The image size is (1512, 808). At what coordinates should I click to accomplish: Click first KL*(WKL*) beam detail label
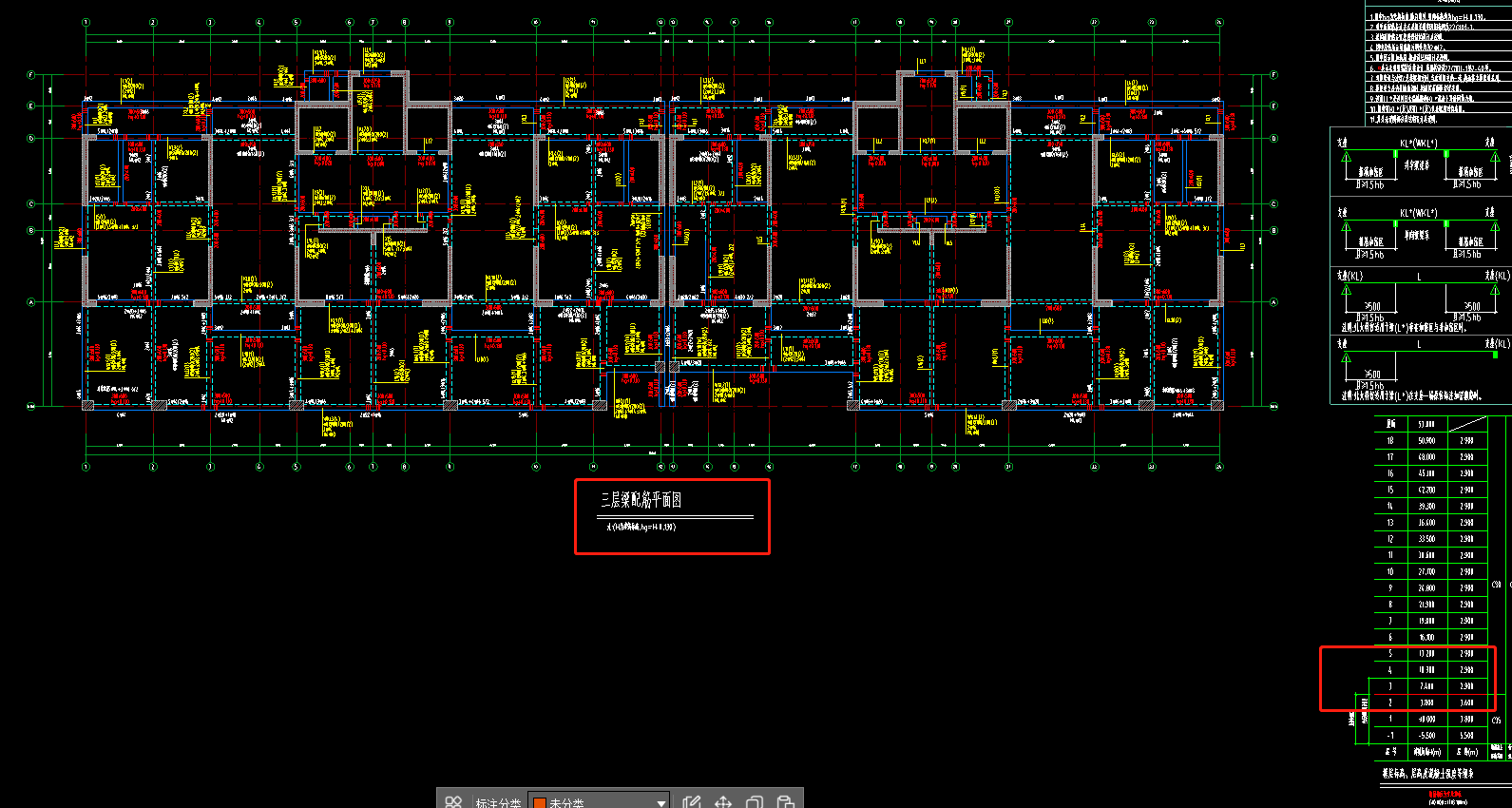click(x=1418, y=144)
